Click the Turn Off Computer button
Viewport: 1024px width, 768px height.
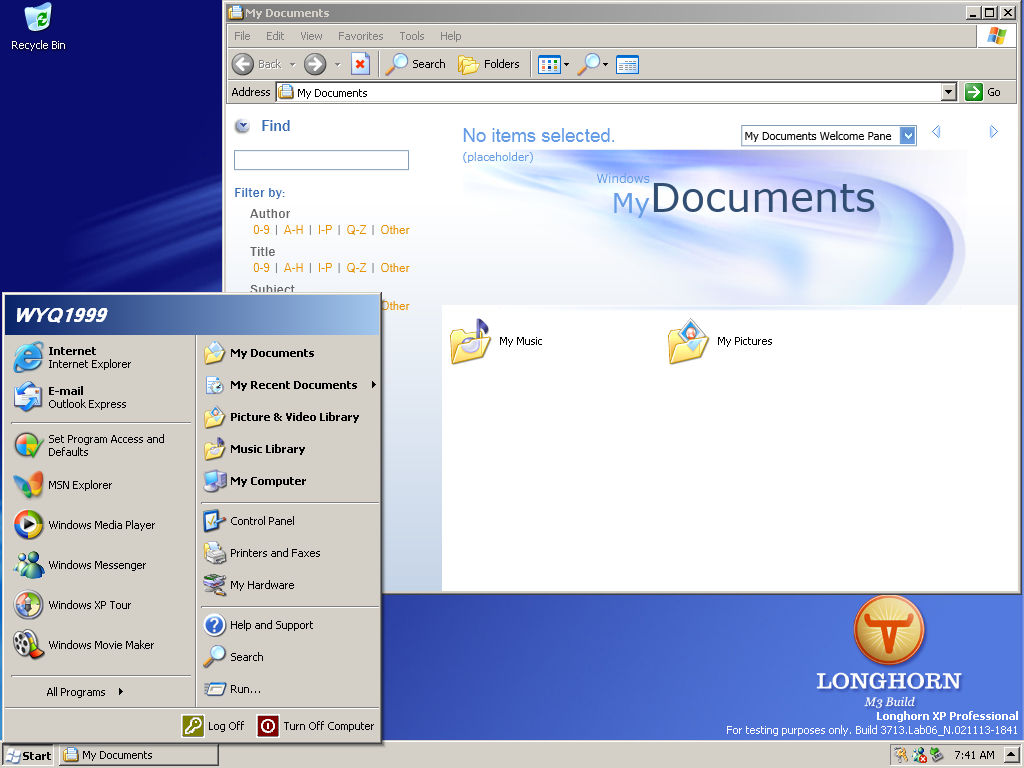[316, 726]
